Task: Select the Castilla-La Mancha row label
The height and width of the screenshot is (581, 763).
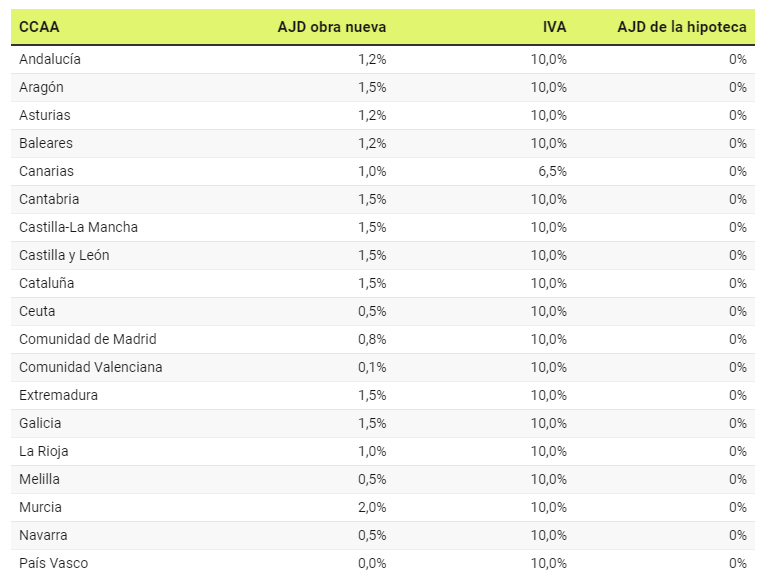Action: click(78, 227)
